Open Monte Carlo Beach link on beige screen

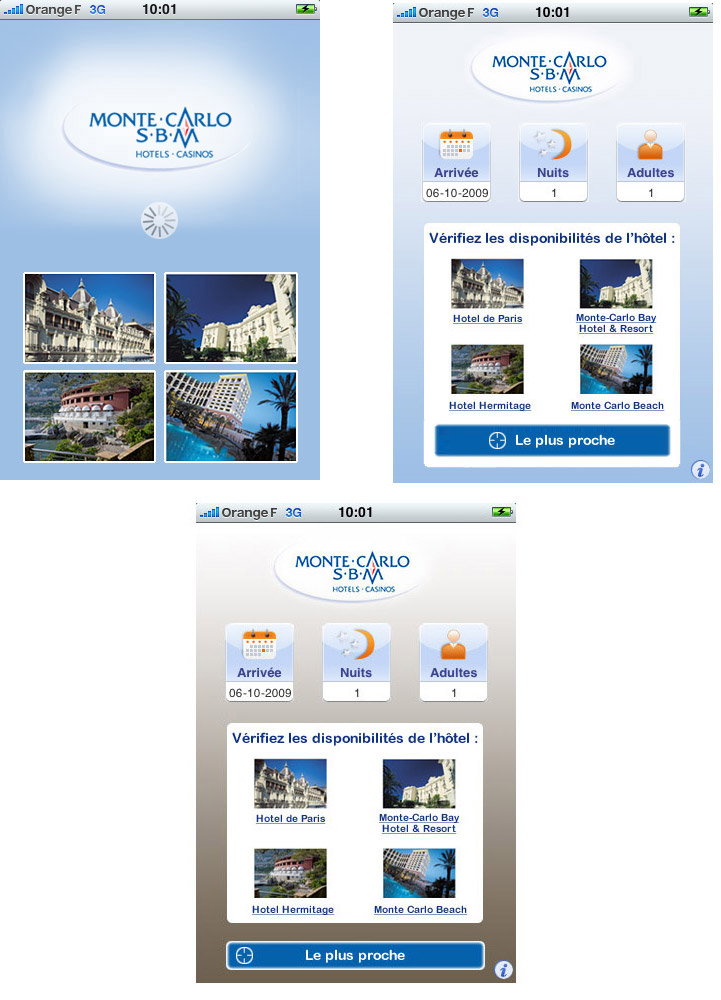click(x=420, y=910)
